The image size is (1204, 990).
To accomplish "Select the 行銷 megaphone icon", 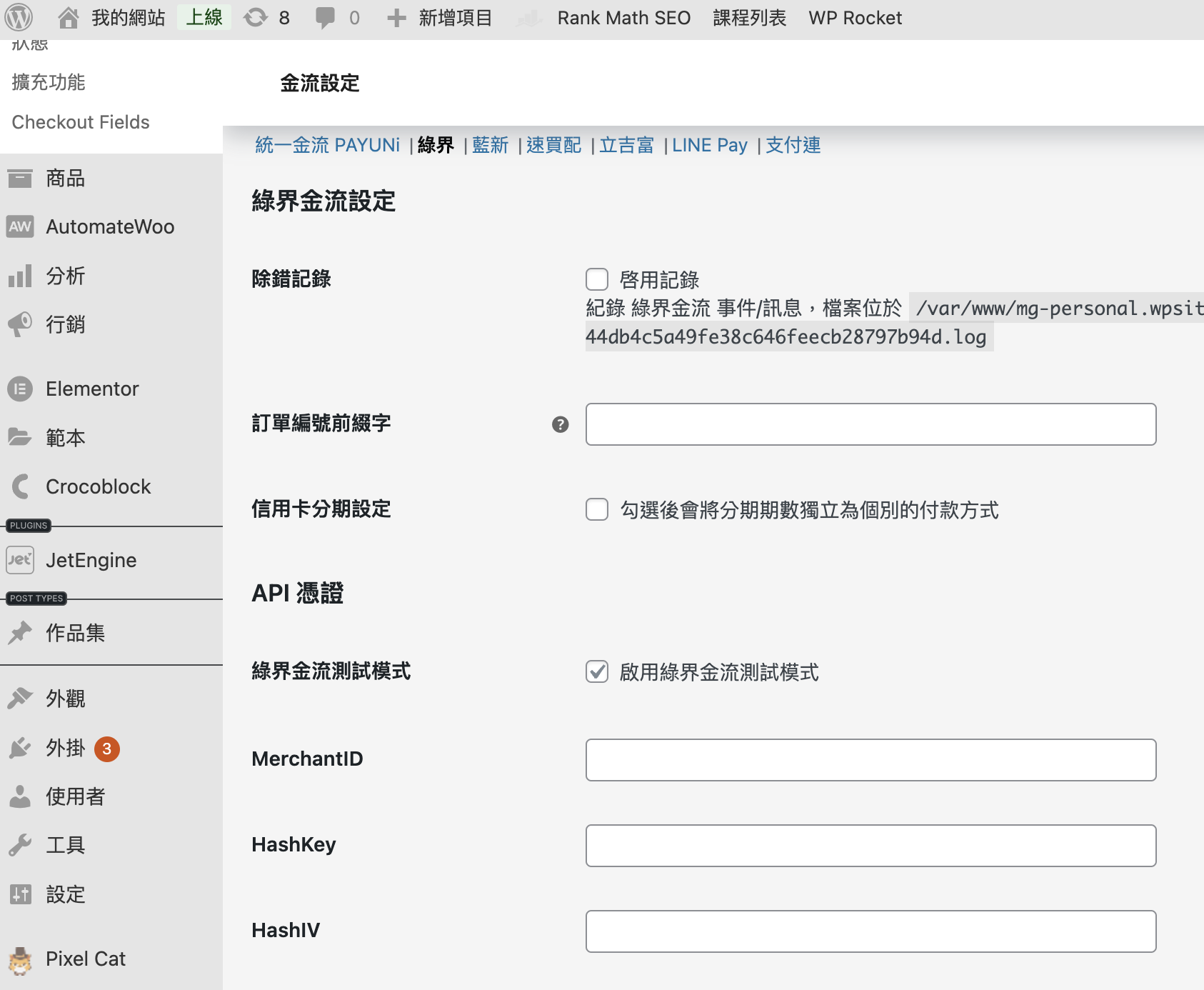I will [19, 324].
